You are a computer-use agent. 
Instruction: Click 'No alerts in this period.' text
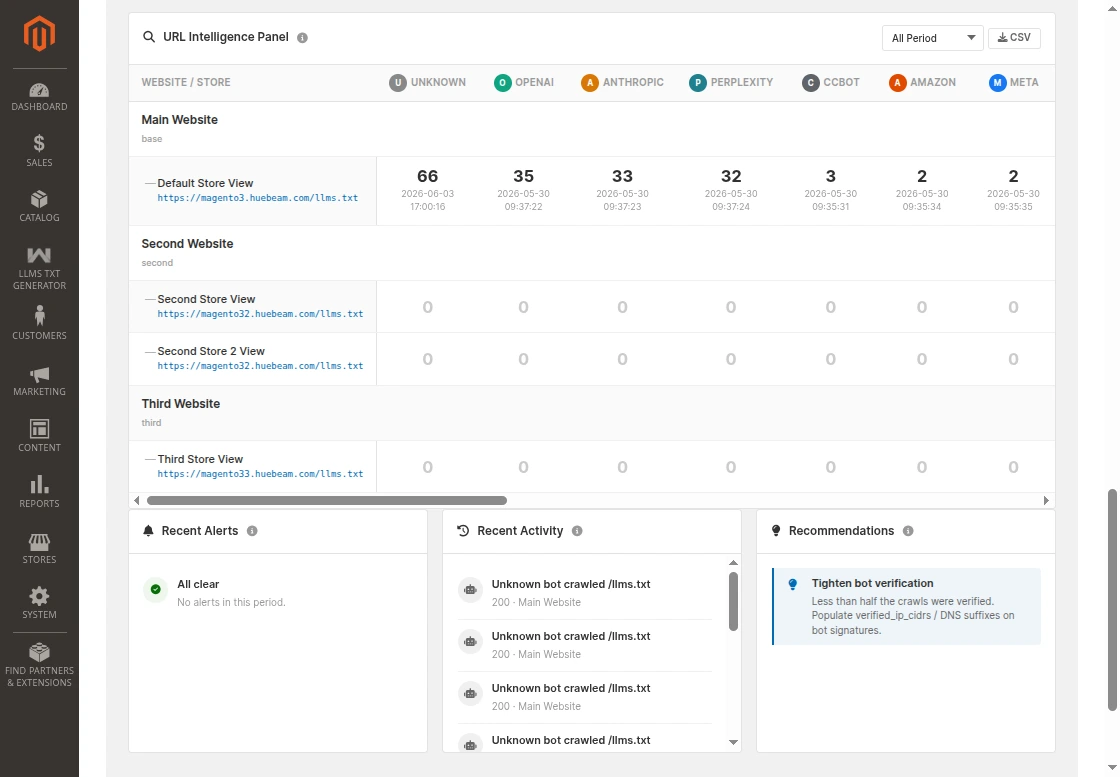coord(231,603)
